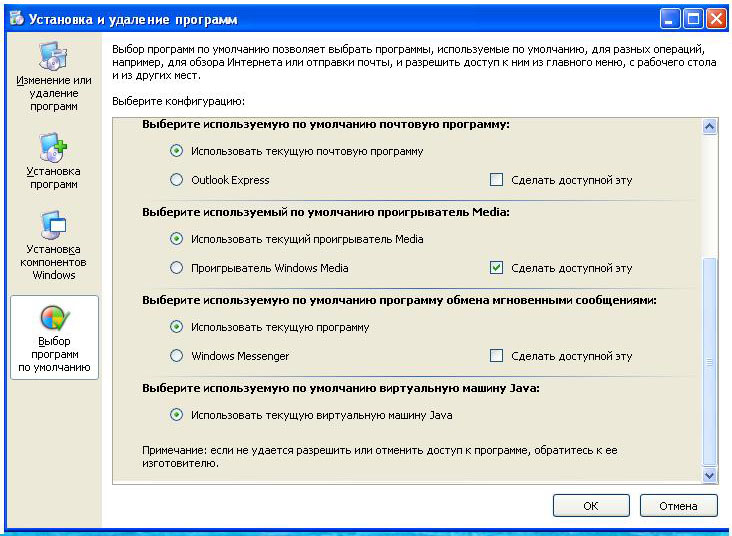Viewport: 732px width, 536px height.
Task: Enable access checkbox for Windows Messenger
Action: [x=496, y=356]
